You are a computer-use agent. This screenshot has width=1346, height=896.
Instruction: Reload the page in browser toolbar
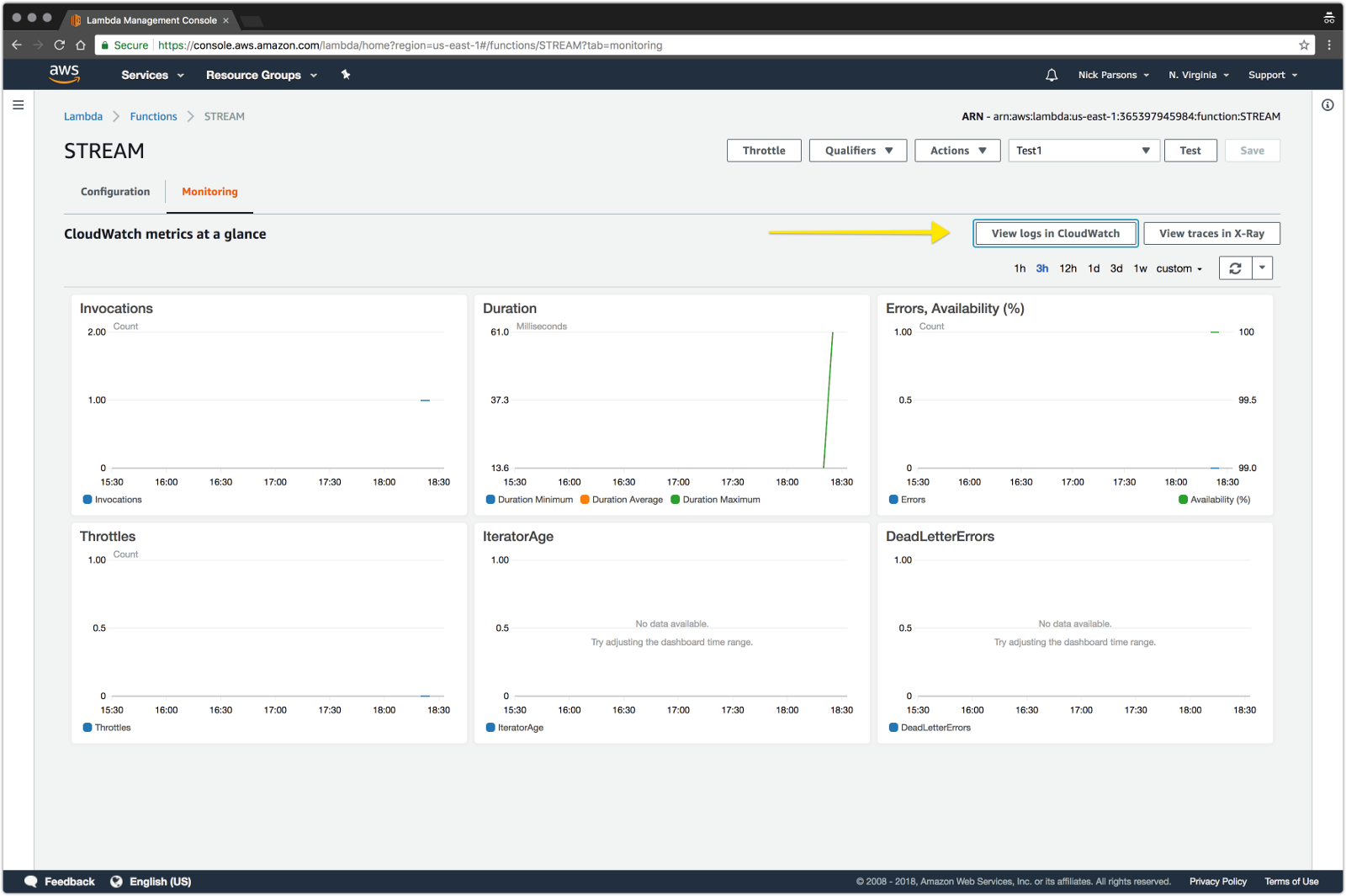(x=59, y=45)
